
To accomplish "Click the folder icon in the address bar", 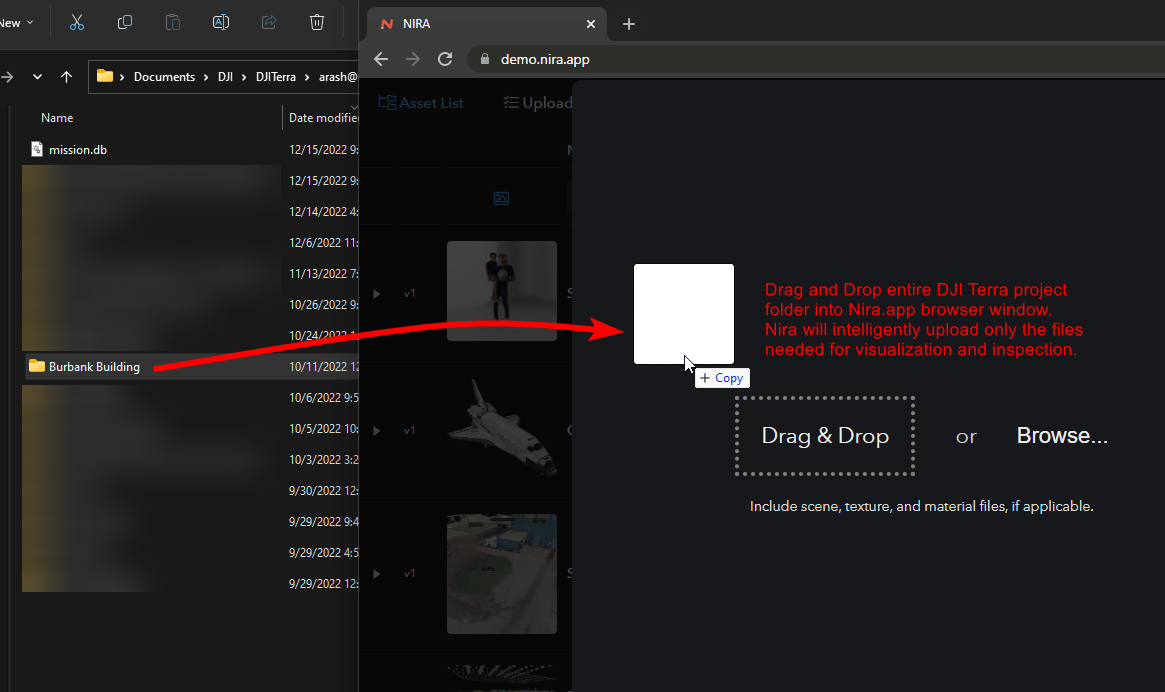I will coord(105,76).
